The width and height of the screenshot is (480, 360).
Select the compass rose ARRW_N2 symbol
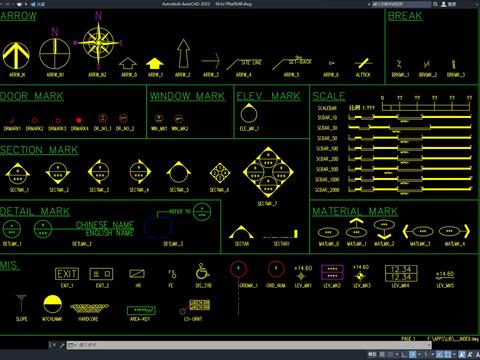coord(98,43)
